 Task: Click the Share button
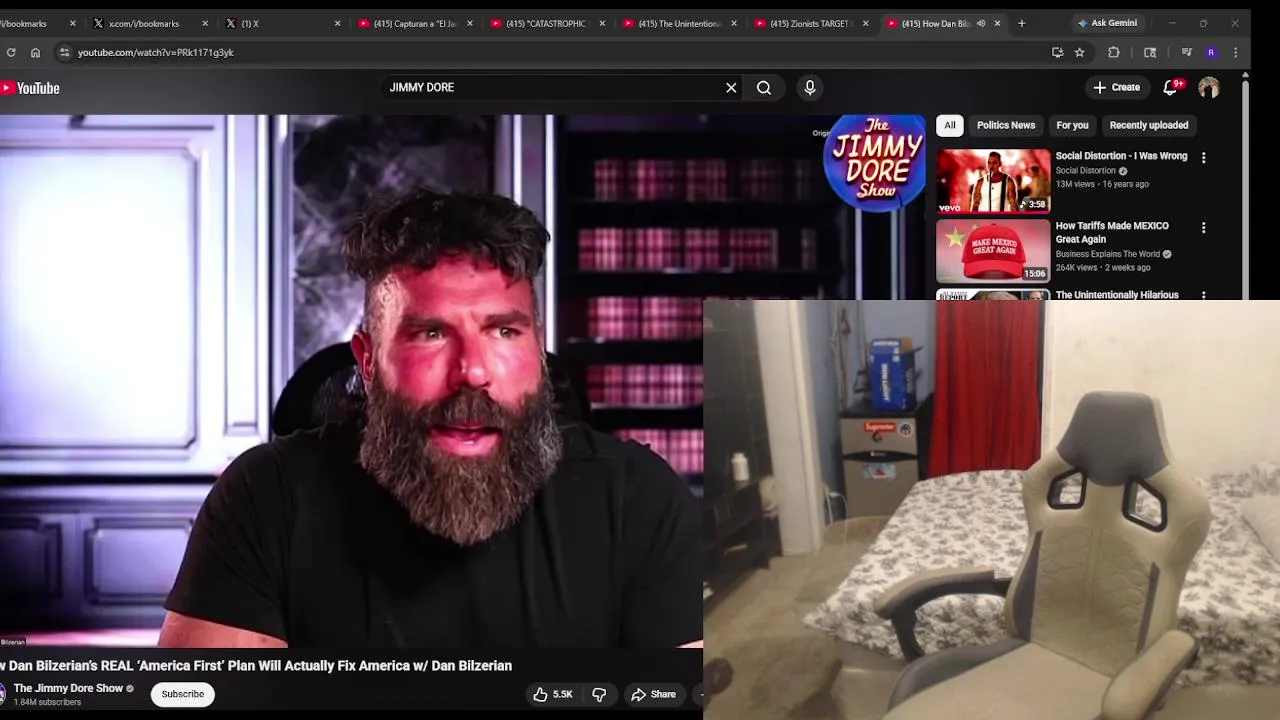653,694
